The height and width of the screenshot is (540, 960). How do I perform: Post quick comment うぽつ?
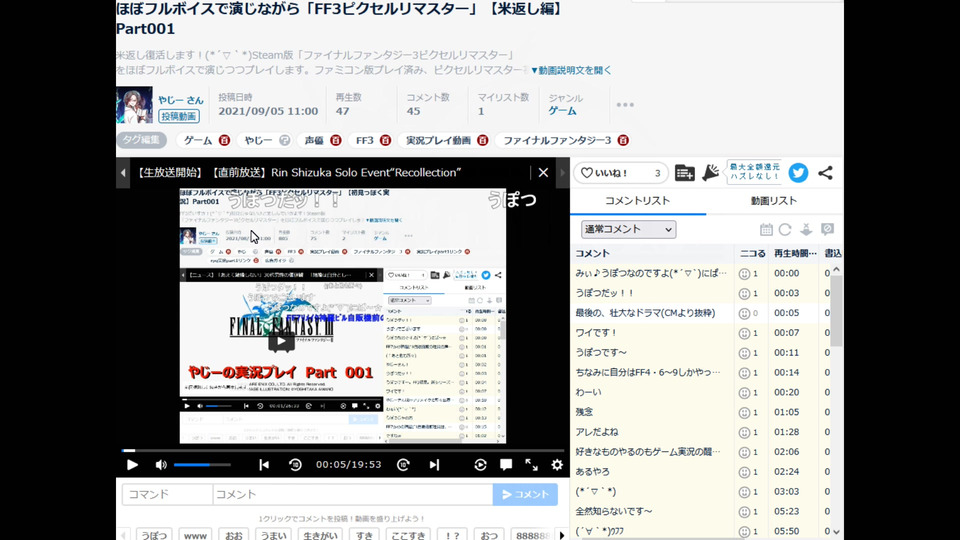click(154, 534)
